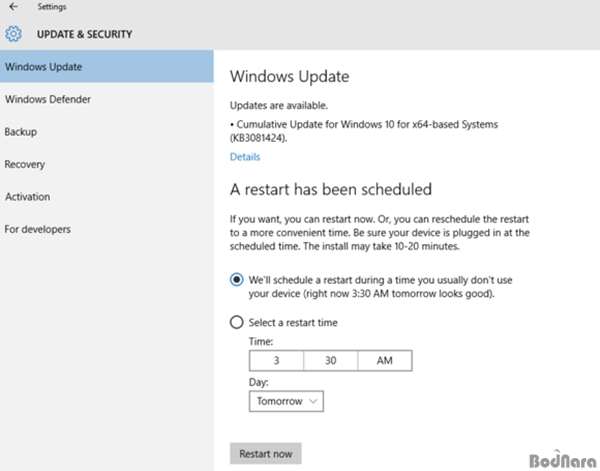The image size is (600, 471).
Task: Change the minutes field showing 30
Action: (331, 360)
